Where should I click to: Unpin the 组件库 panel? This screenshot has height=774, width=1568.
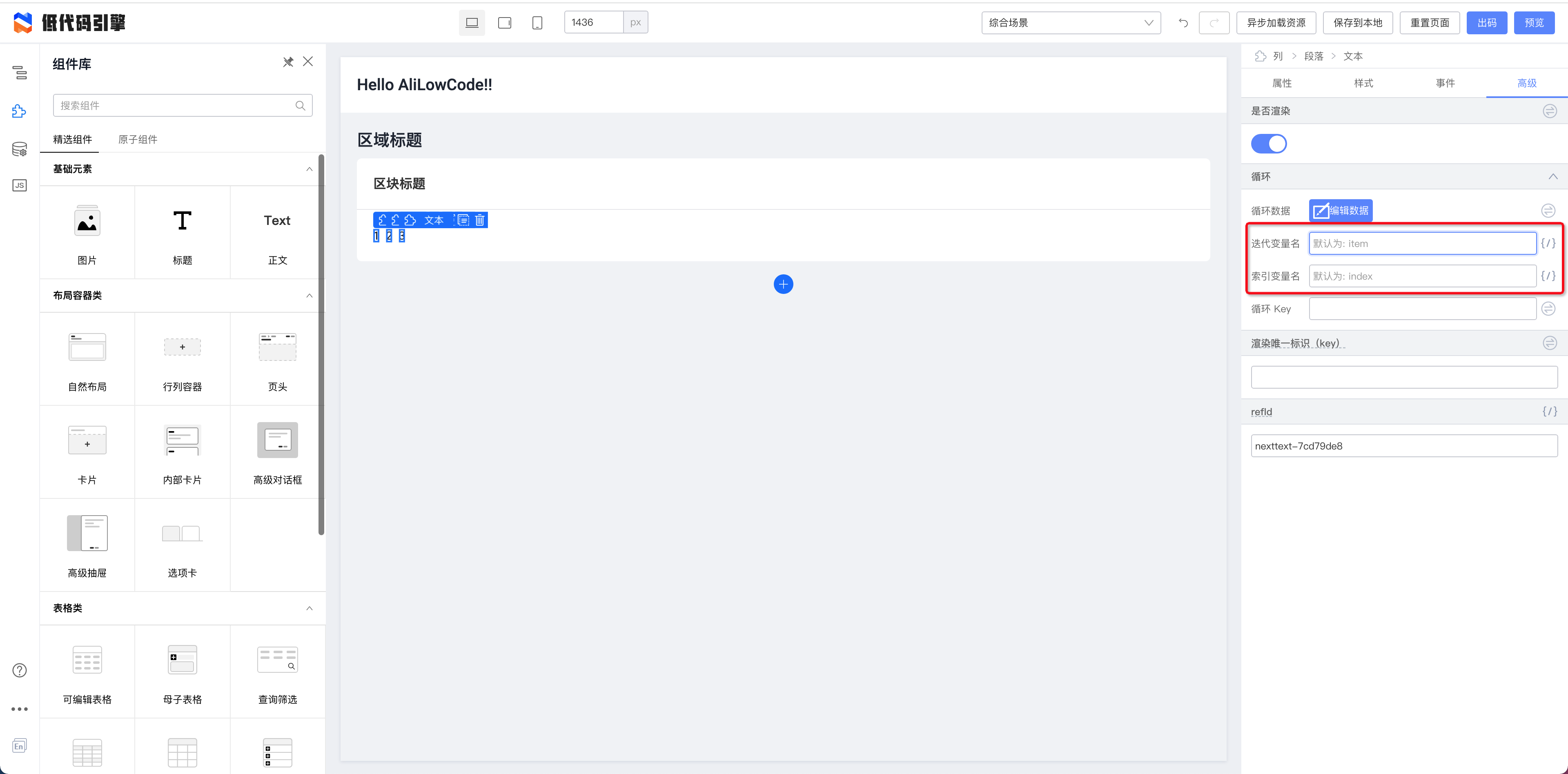288,62
